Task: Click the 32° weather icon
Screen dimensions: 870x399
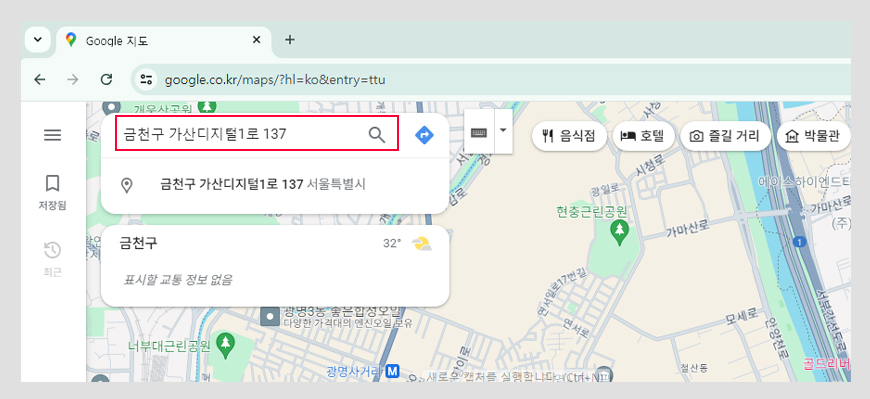Action: (422, 243)
